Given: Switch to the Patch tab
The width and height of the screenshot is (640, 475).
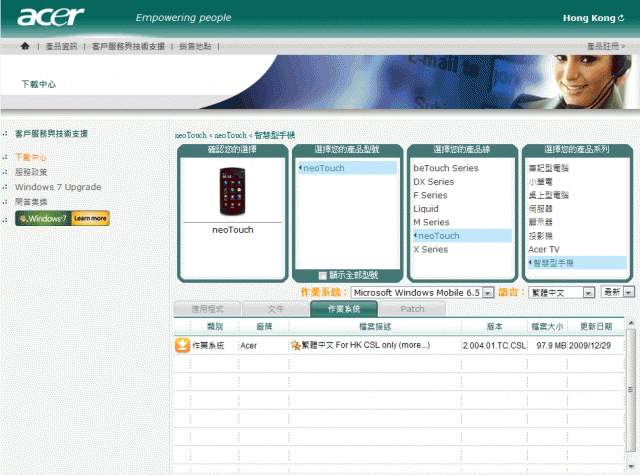Looking at the screenshot, I should [x=412, y=309].
